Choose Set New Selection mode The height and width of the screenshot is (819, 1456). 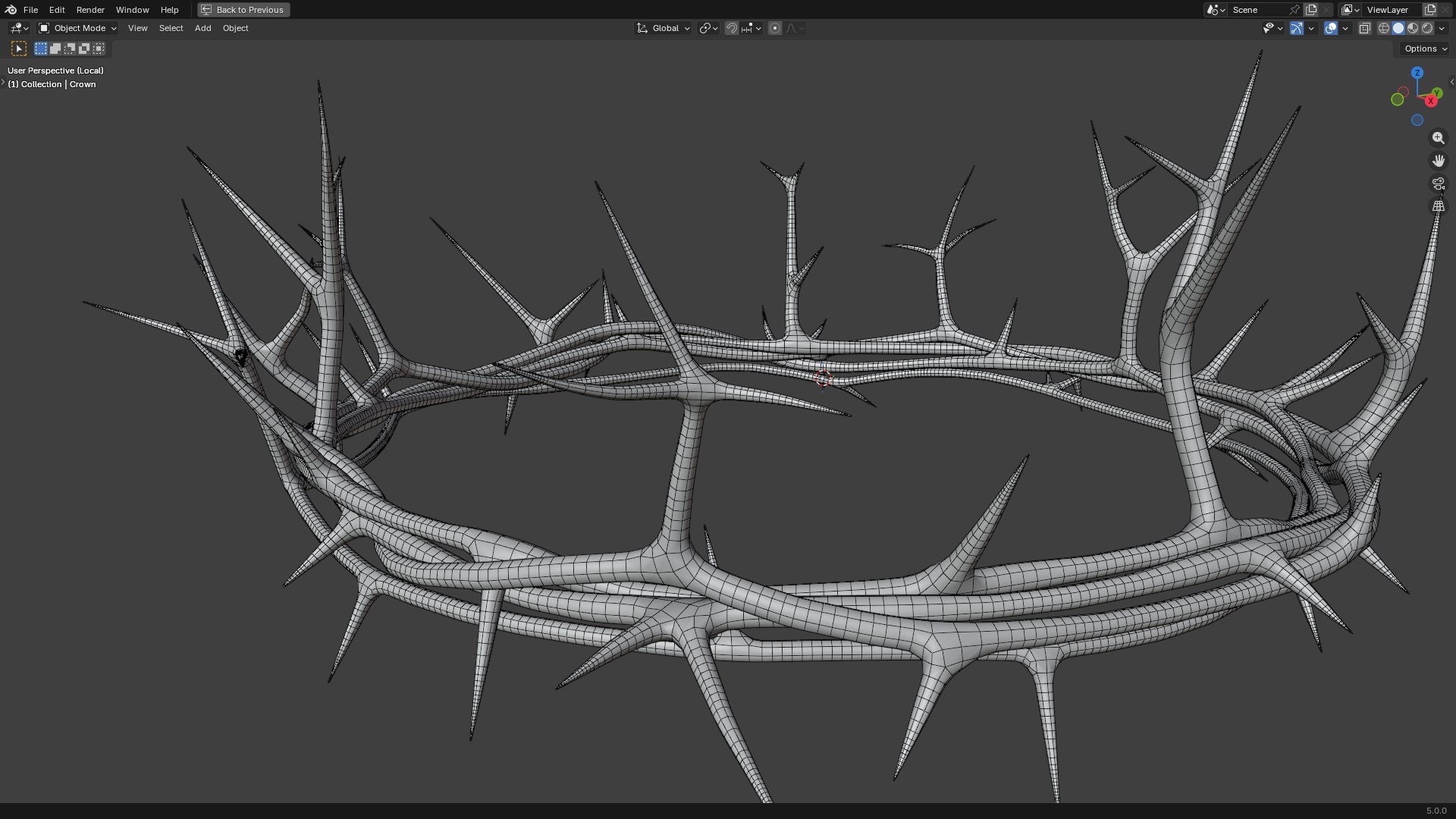(41, 49)
